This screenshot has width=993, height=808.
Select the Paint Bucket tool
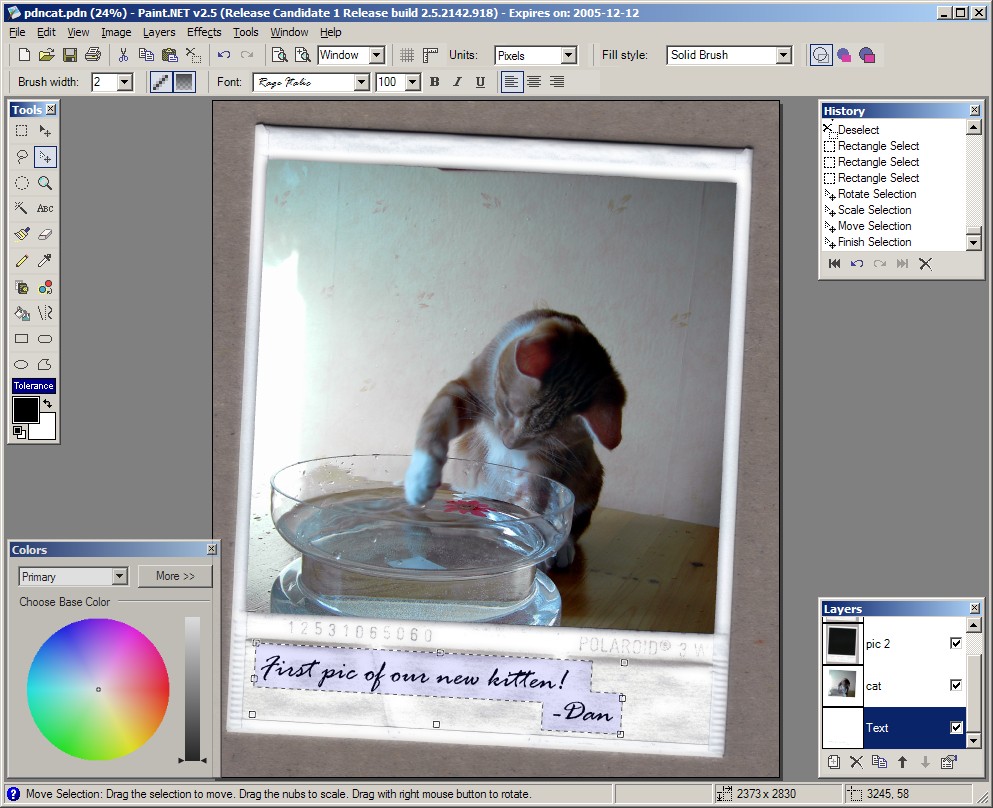click(22, 313)
